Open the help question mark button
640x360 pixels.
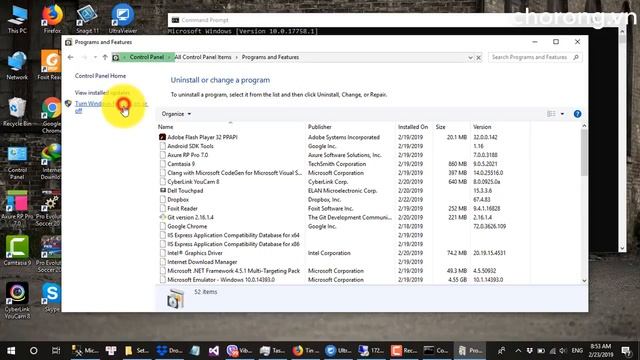pos(577,114)
